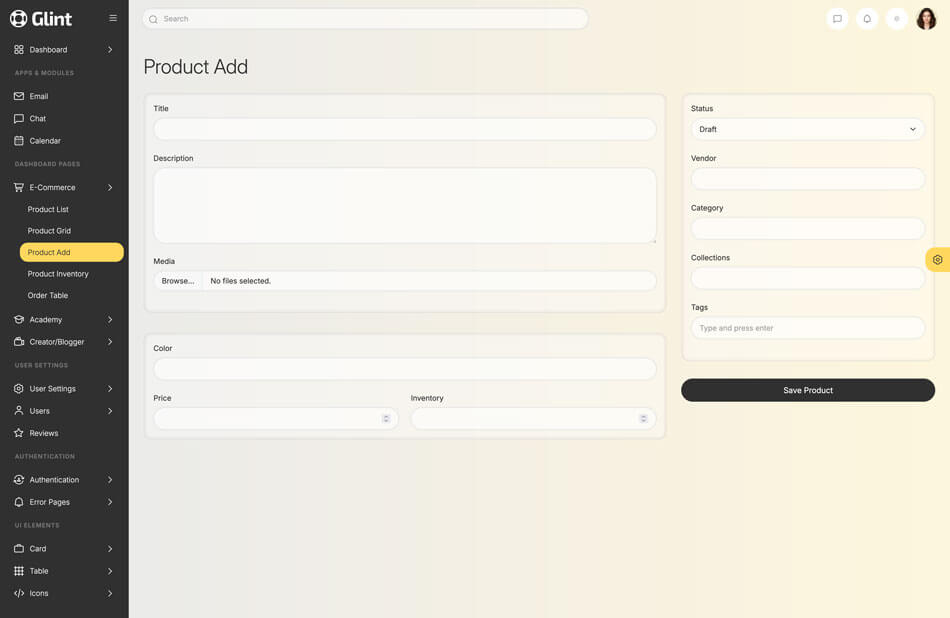
Task: Open the settings gear tab on right edge
Action: [x=937, y=260]
